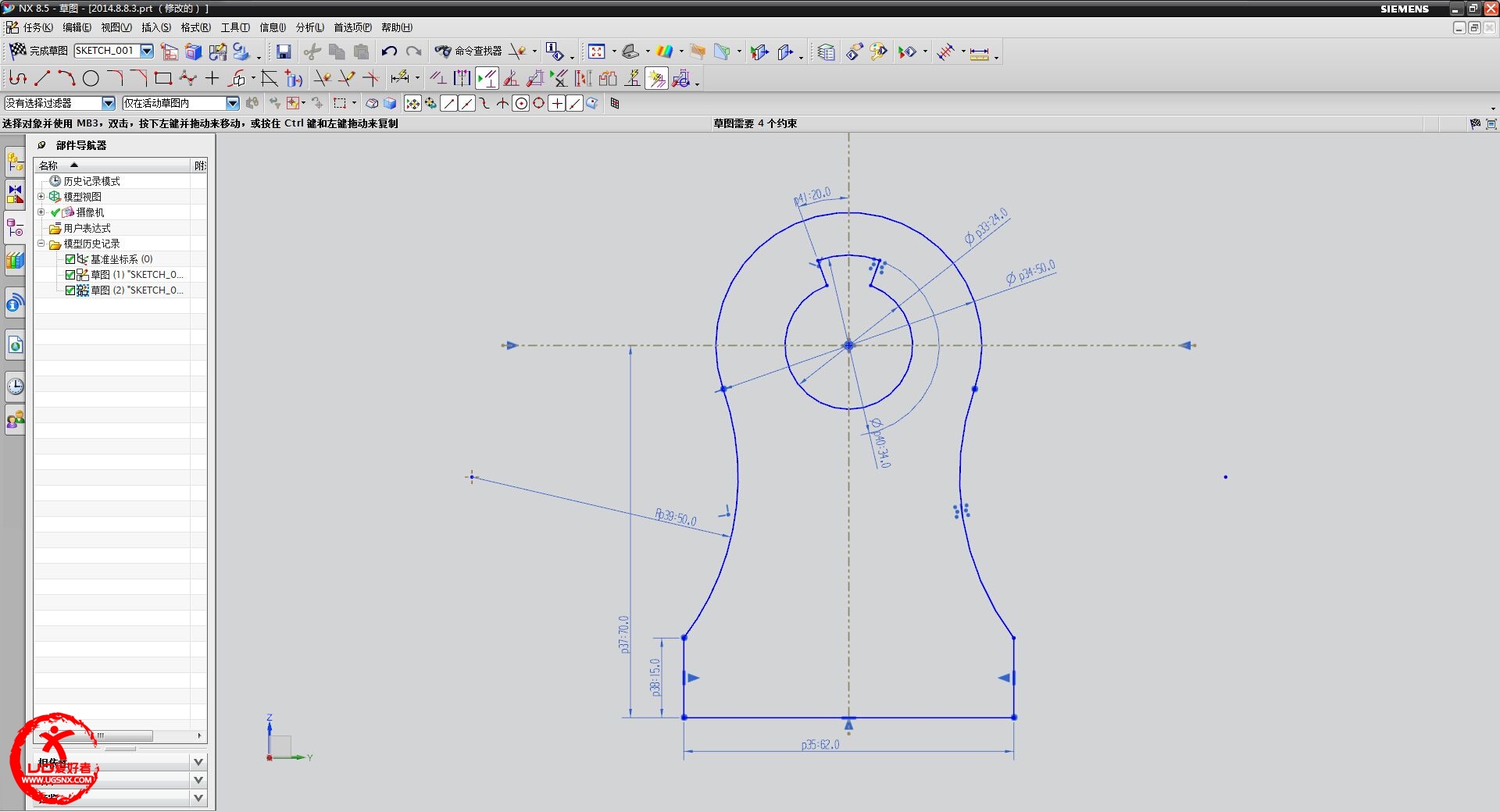Select the User Expressions (用户表达式) row
The height and width of the screenshot is (812, 1500).
(120, 228)
